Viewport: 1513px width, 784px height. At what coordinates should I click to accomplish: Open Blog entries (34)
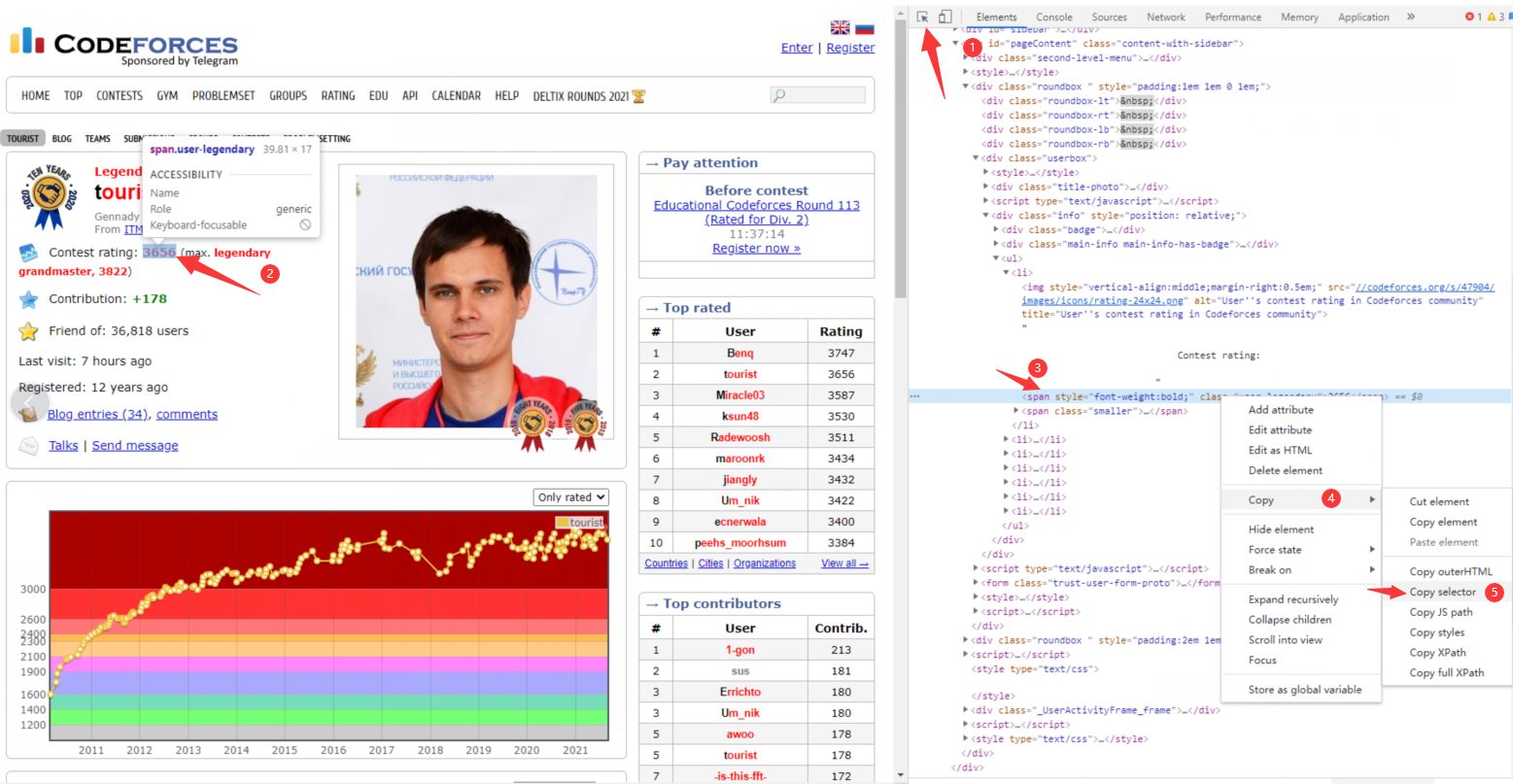coord(97,414)
